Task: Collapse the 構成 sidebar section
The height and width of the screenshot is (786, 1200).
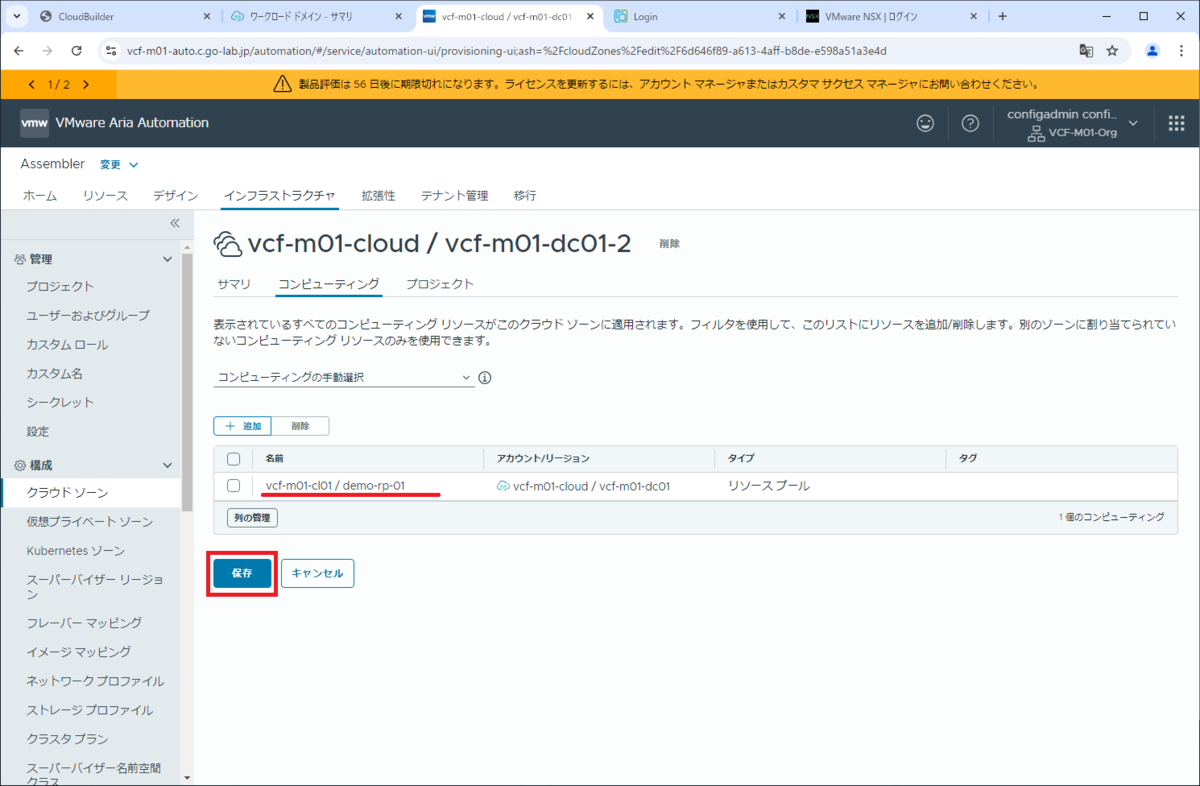Action: pyautogui.click(x=167, y=465)
